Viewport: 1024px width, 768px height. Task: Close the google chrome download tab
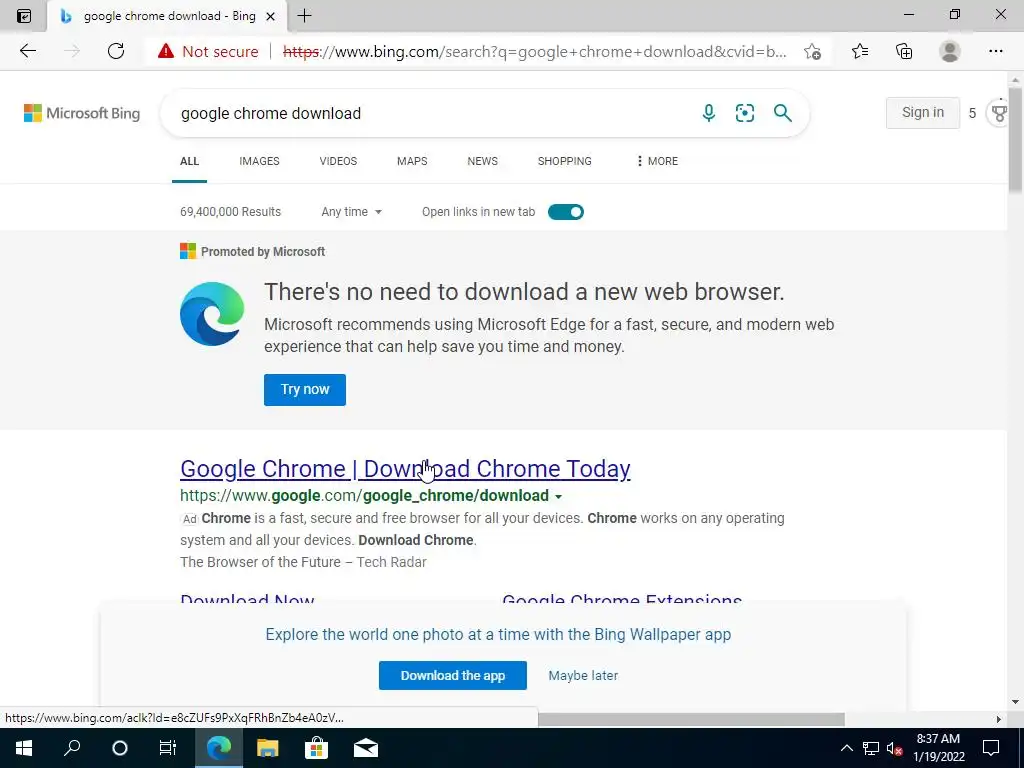[x=270, y=16]
